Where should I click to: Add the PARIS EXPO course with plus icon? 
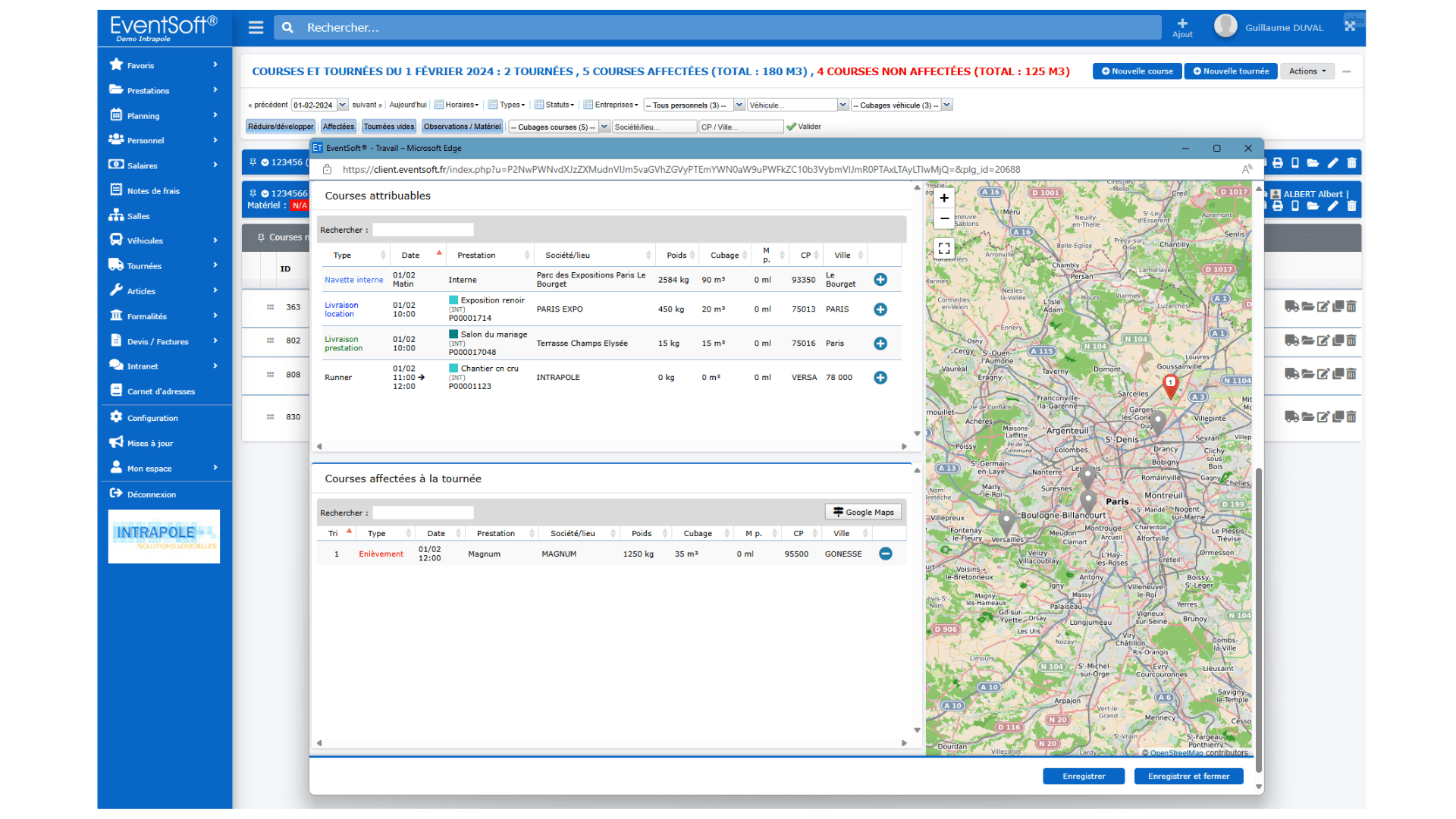(x=880, y=309)
